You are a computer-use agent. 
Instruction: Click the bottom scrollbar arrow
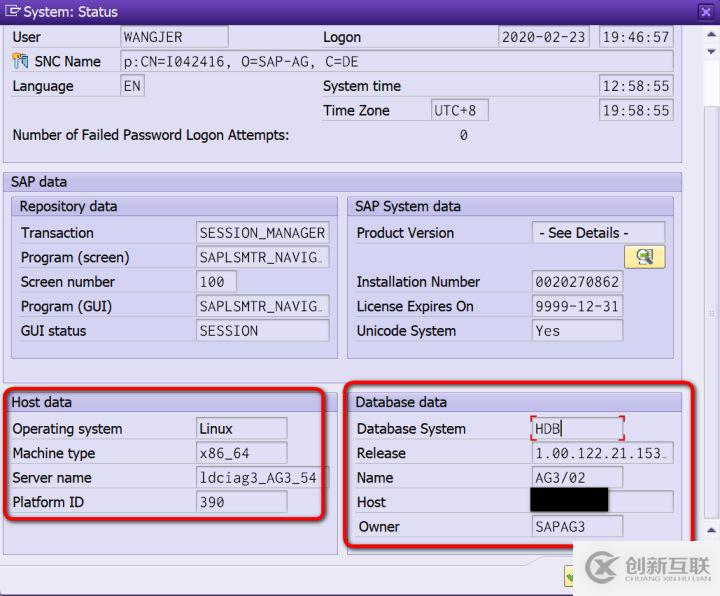(711, 530)
